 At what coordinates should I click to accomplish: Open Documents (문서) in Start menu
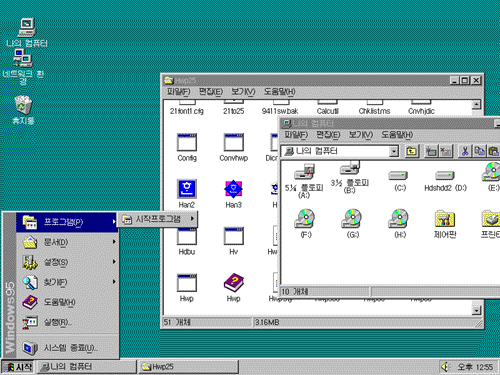[67, 242]
